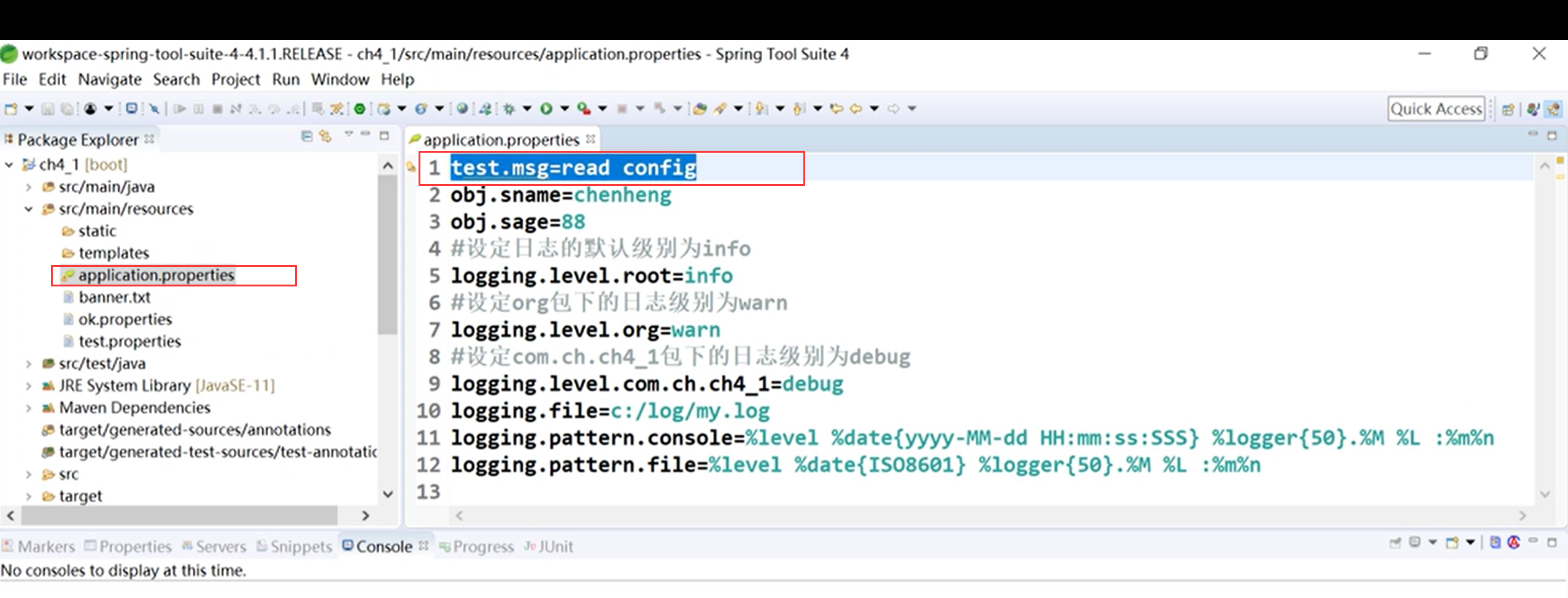Click the Properties tab in bottom panel
The height and width of the screenshot is (598, 1568).
(x=128, y=546)
